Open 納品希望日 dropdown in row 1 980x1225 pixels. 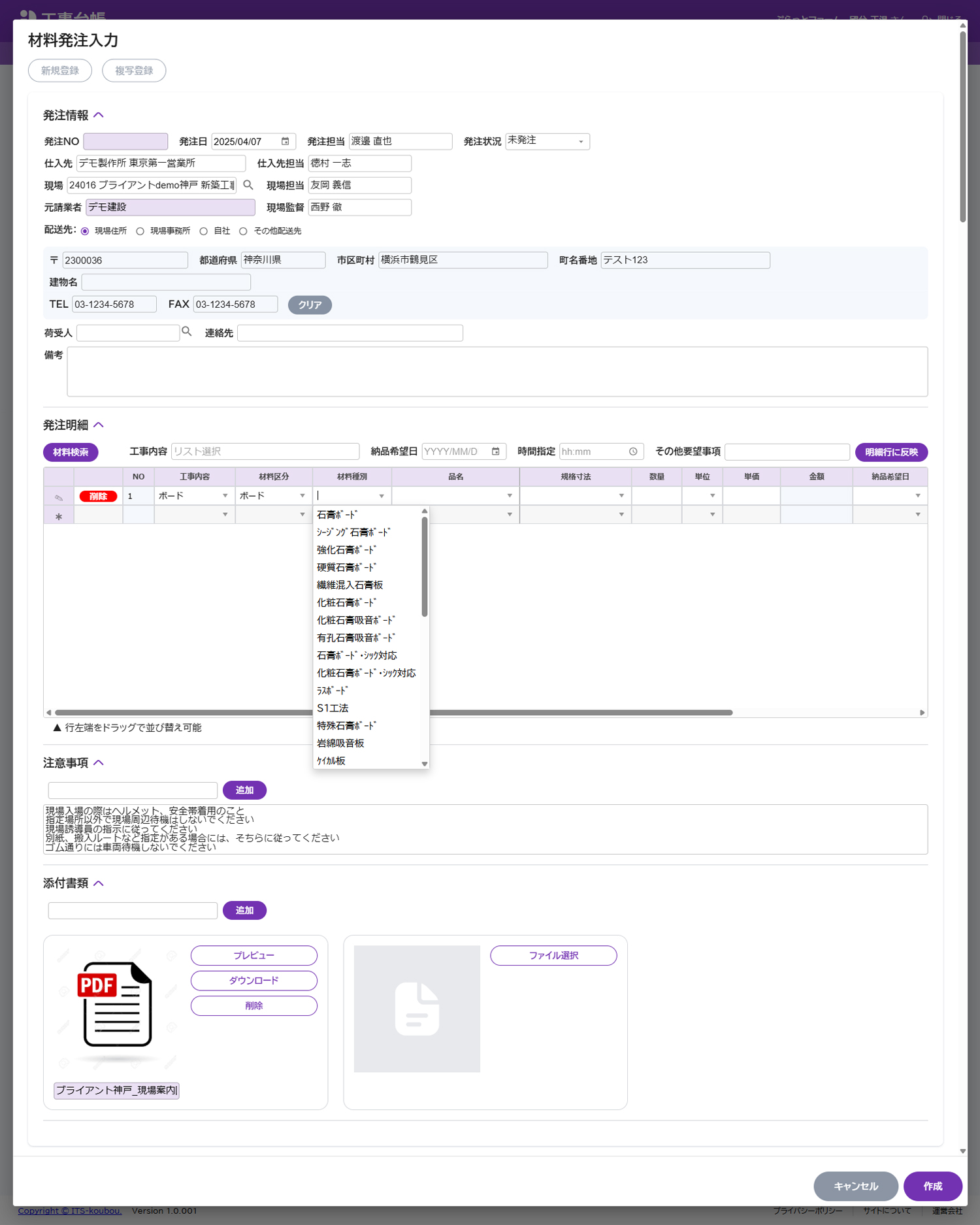click(918, 496)
